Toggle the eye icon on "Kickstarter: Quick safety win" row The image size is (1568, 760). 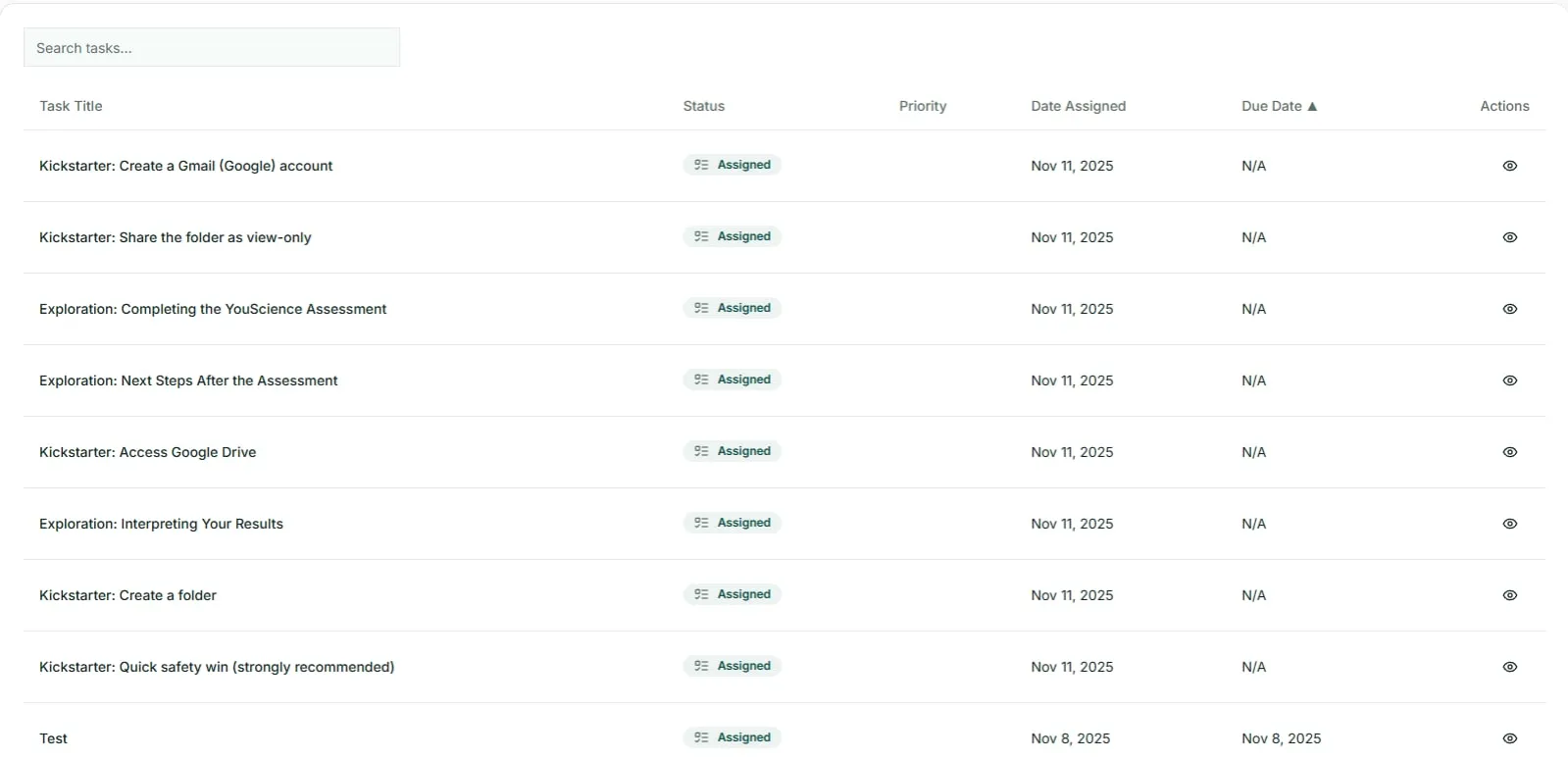coord(1509,667)
